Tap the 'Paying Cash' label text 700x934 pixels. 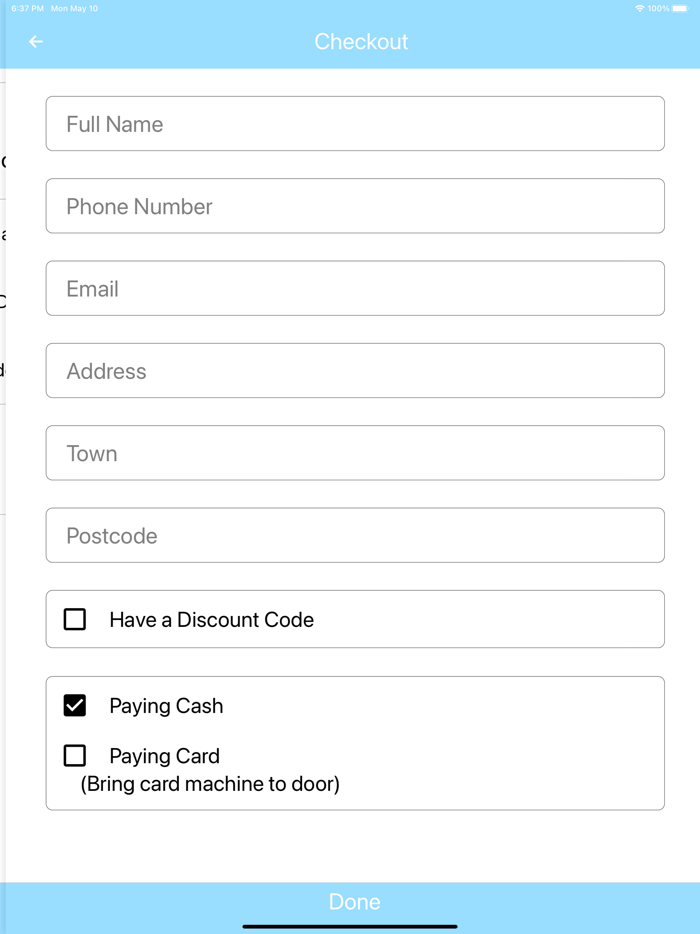click(x=166, y=706)
